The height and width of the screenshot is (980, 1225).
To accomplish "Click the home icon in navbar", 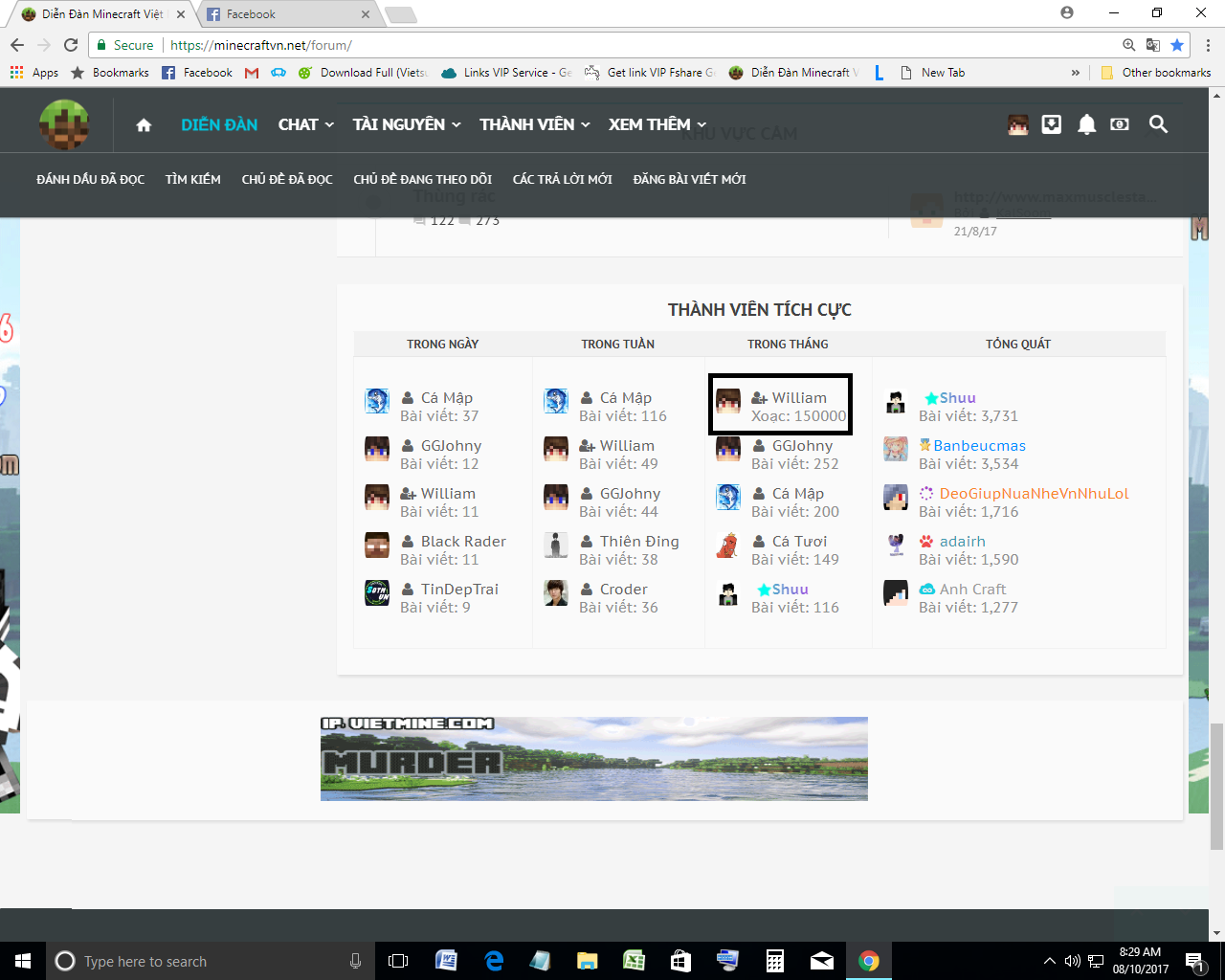I will point(142,124).
